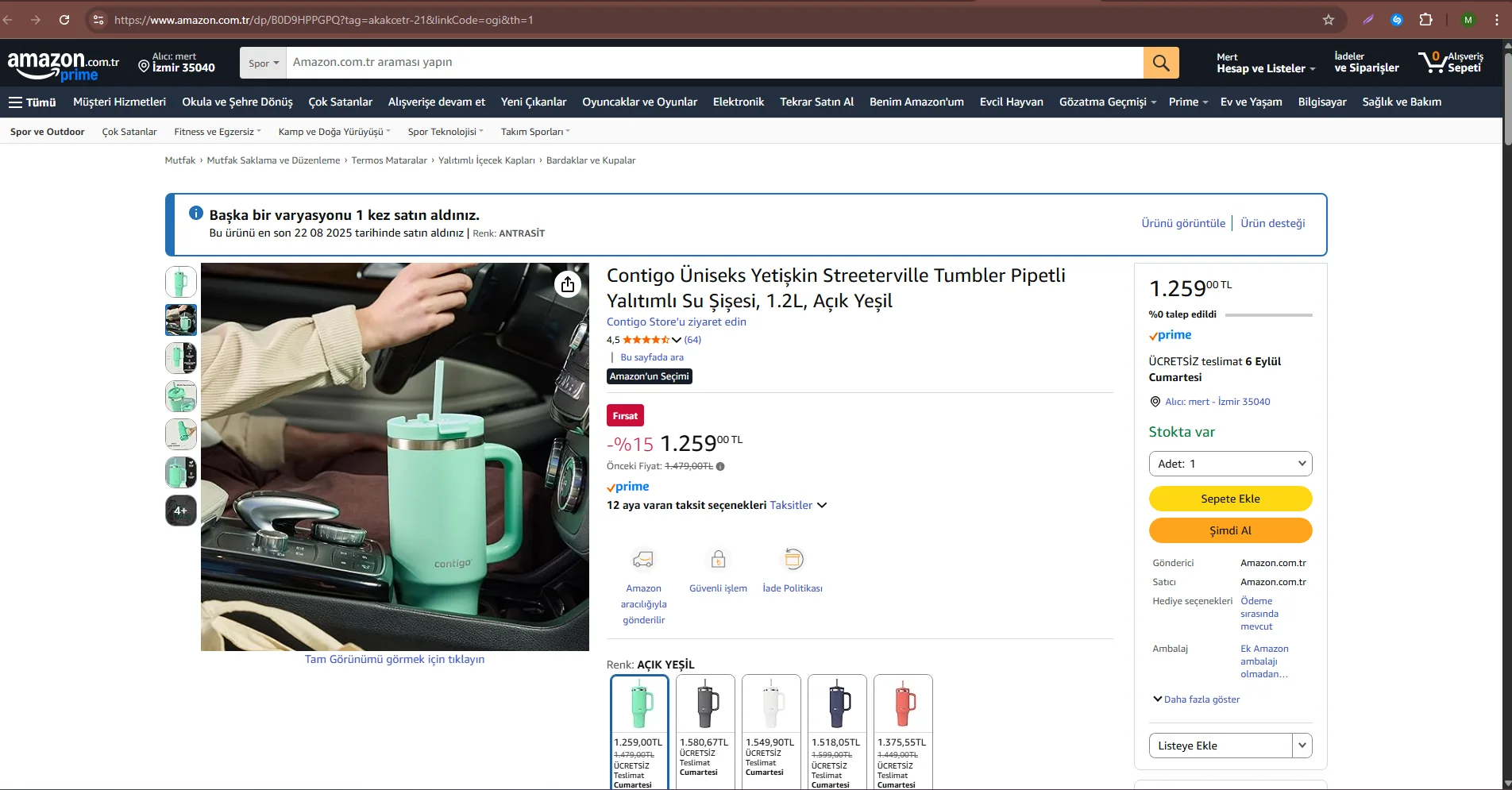Select the second thumbnail showing car cup holder
Screen dimensions: 1512x790
coord(181,320)
